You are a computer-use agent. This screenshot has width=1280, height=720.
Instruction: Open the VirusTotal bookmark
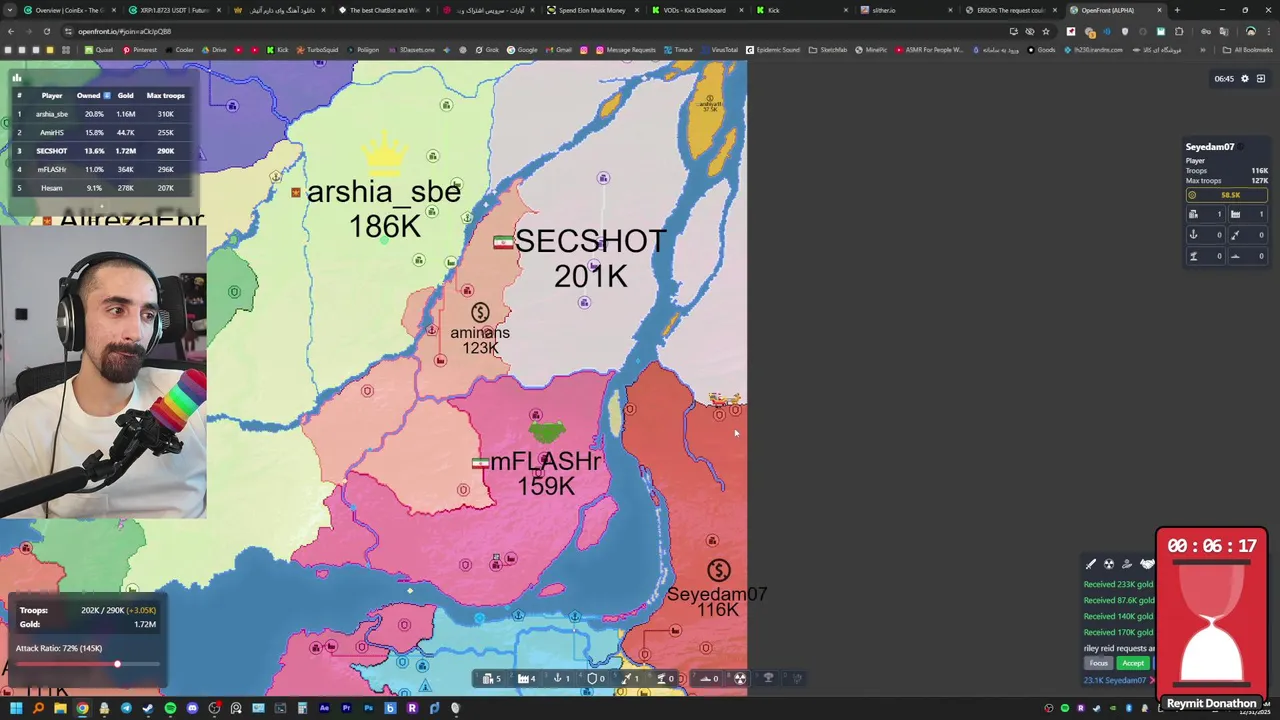[720, 50]
